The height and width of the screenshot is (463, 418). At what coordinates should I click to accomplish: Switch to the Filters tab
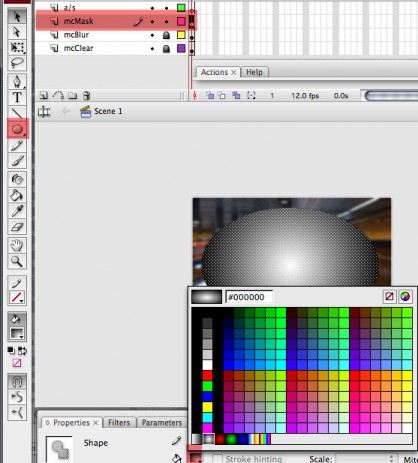(x=119, y=423)
